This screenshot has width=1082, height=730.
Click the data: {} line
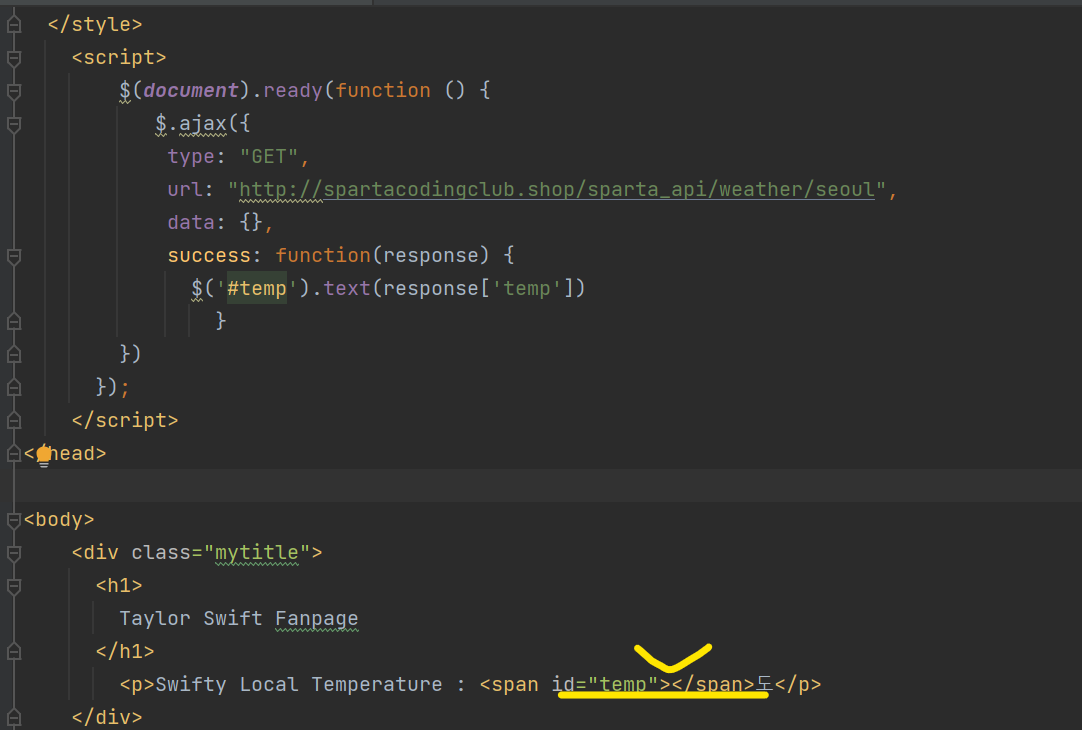click(219, 223)
